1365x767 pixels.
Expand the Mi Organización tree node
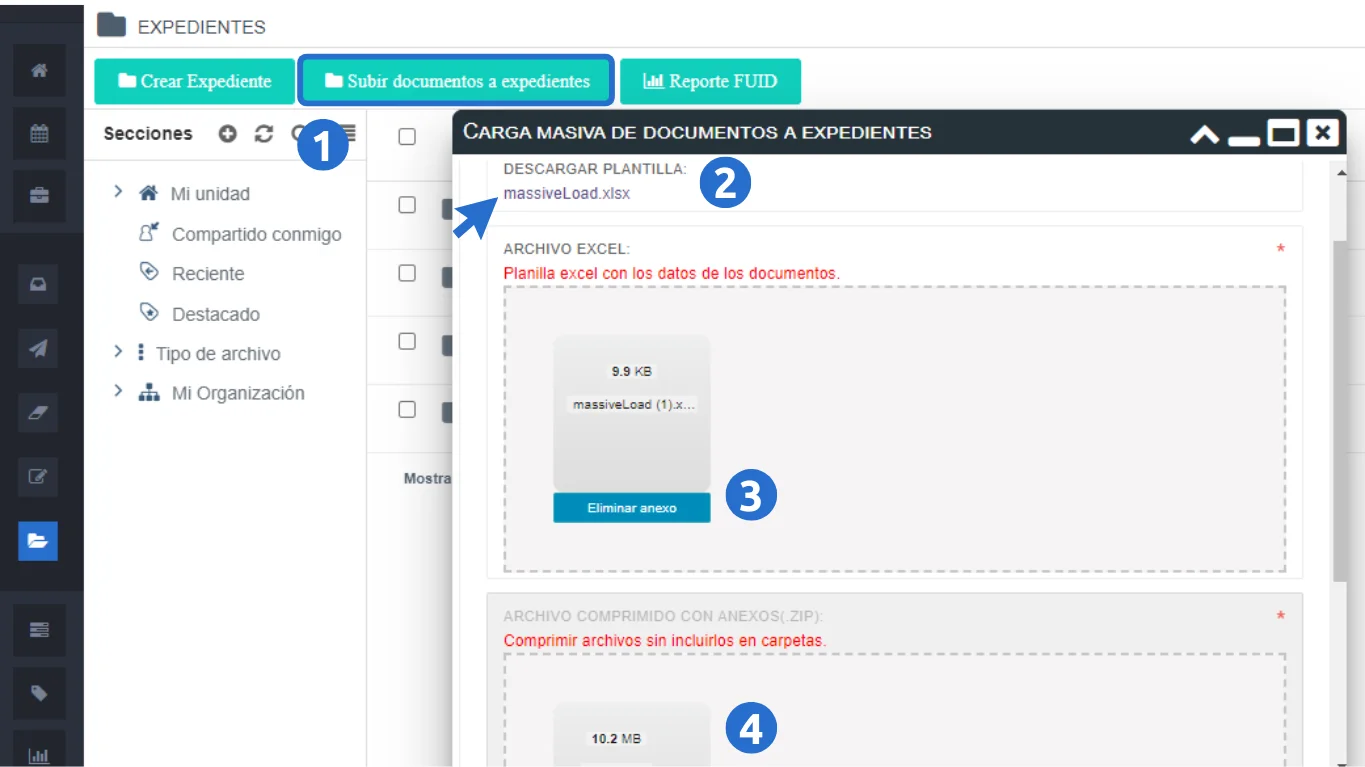(x=118, y=392)
